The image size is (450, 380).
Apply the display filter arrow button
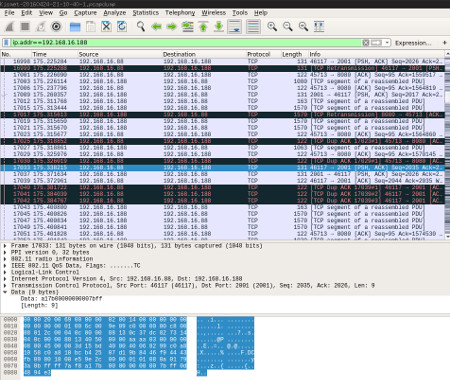(x=376, y=43)
